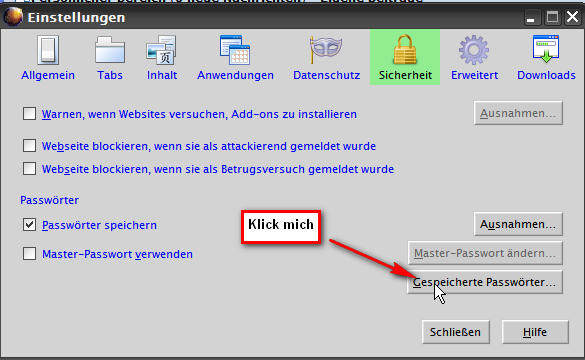Image resolution: width=585 pixels, height=360 pixels.
Task: Select the Anwendungen applications icon
Action: (x=235, y=50)
